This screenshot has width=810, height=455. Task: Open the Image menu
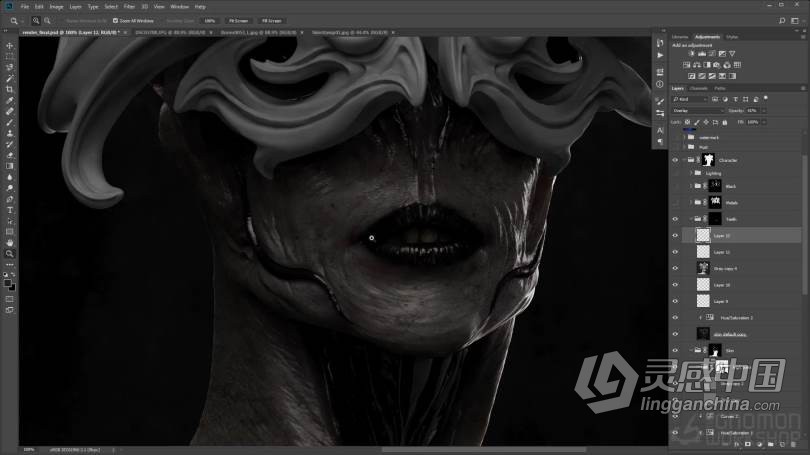click(56, 7)
